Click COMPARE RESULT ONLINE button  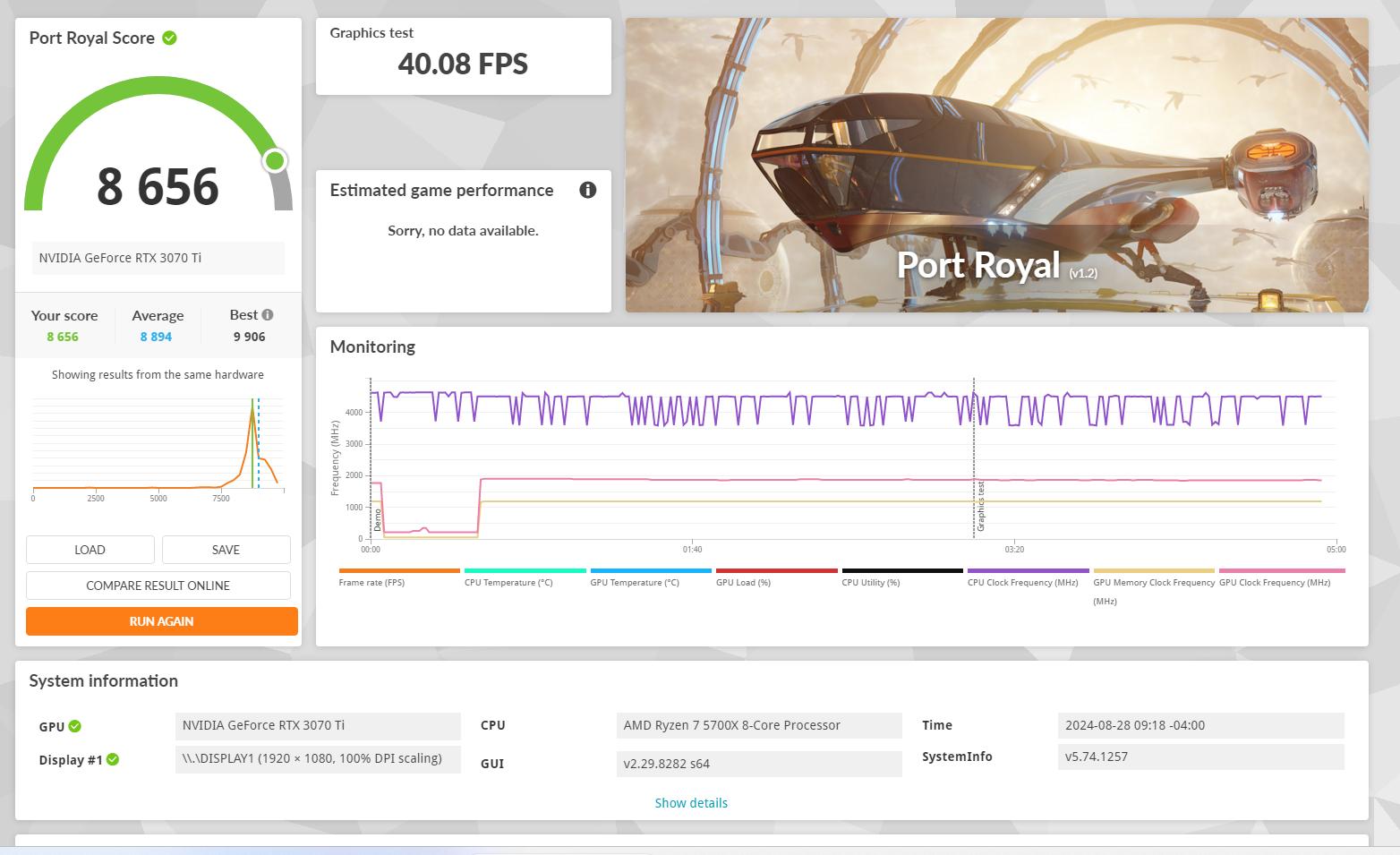(x=158, y=586)
